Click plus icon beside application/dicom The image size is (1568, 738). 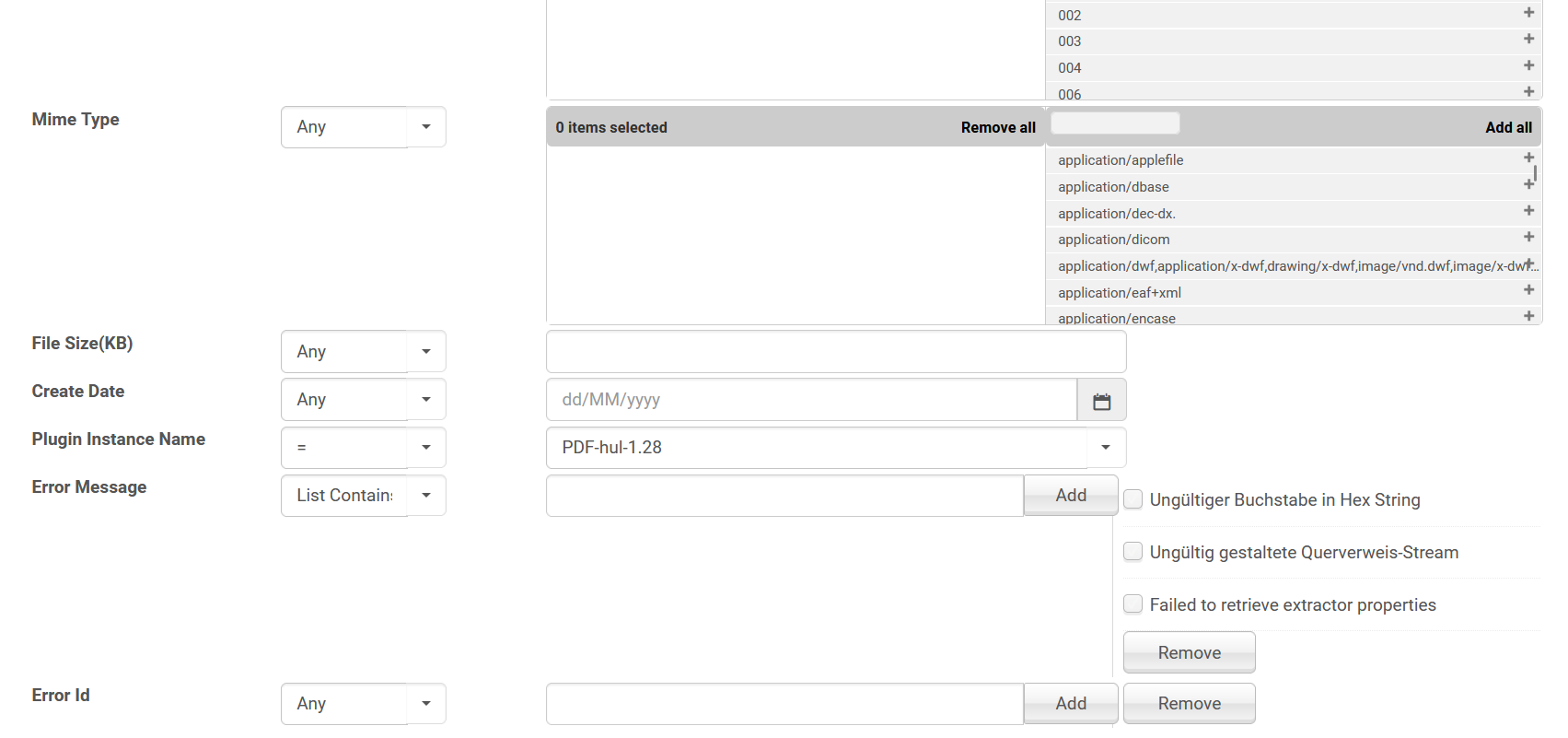[x=1528, y=237]
